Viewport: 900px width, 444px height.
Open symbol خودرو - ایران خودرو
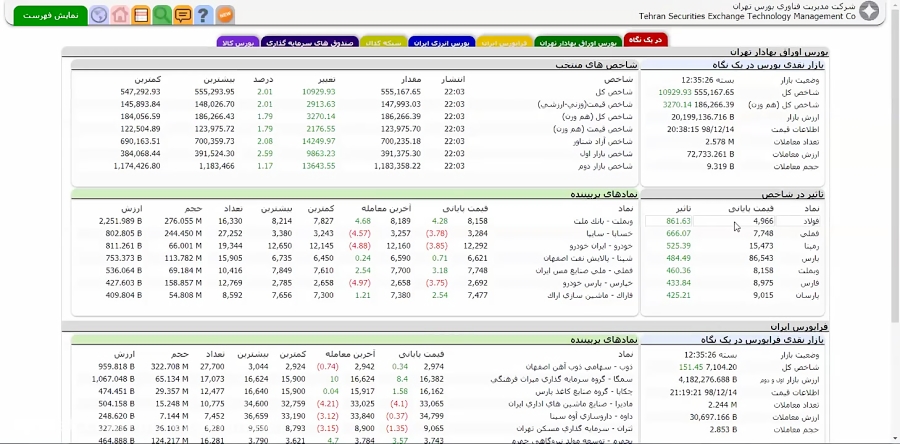pyautogui.click(x=601, y=246)
